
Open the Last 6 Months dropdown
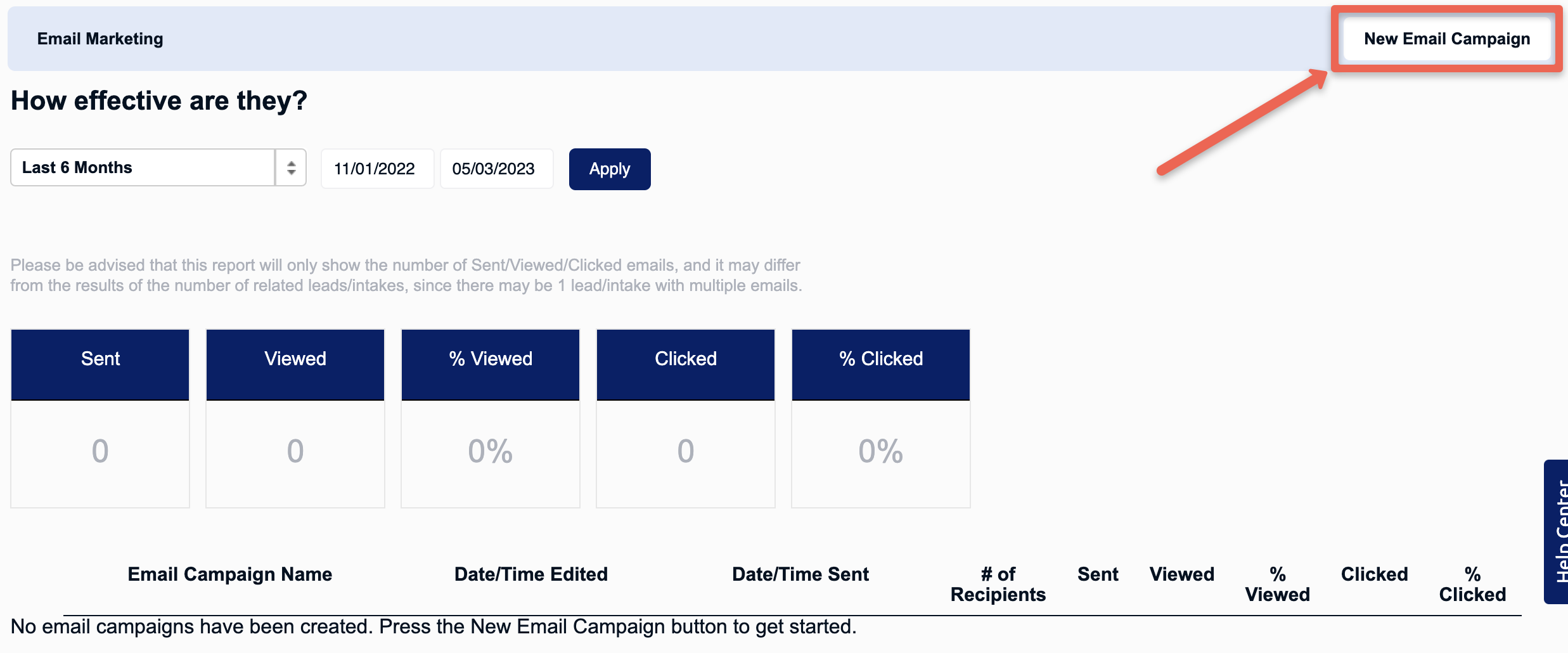tap(158, 167)
